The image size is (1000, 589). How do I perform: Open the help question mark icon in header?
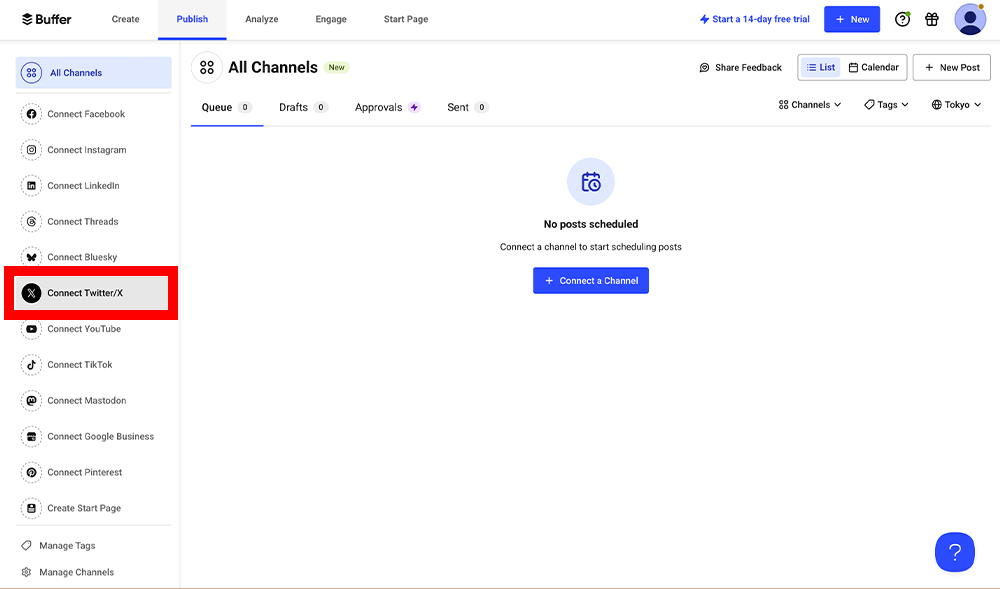point(902,19)
